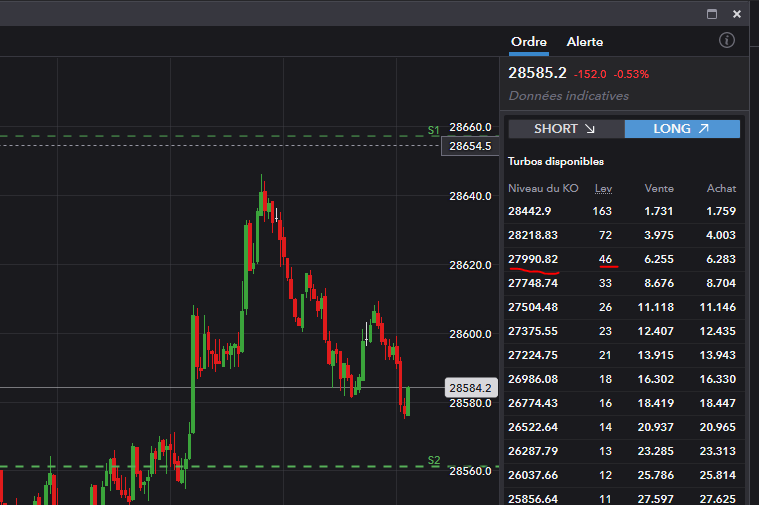
Task: Select the LONG direction toggle
Action: [x=682, y=129]
